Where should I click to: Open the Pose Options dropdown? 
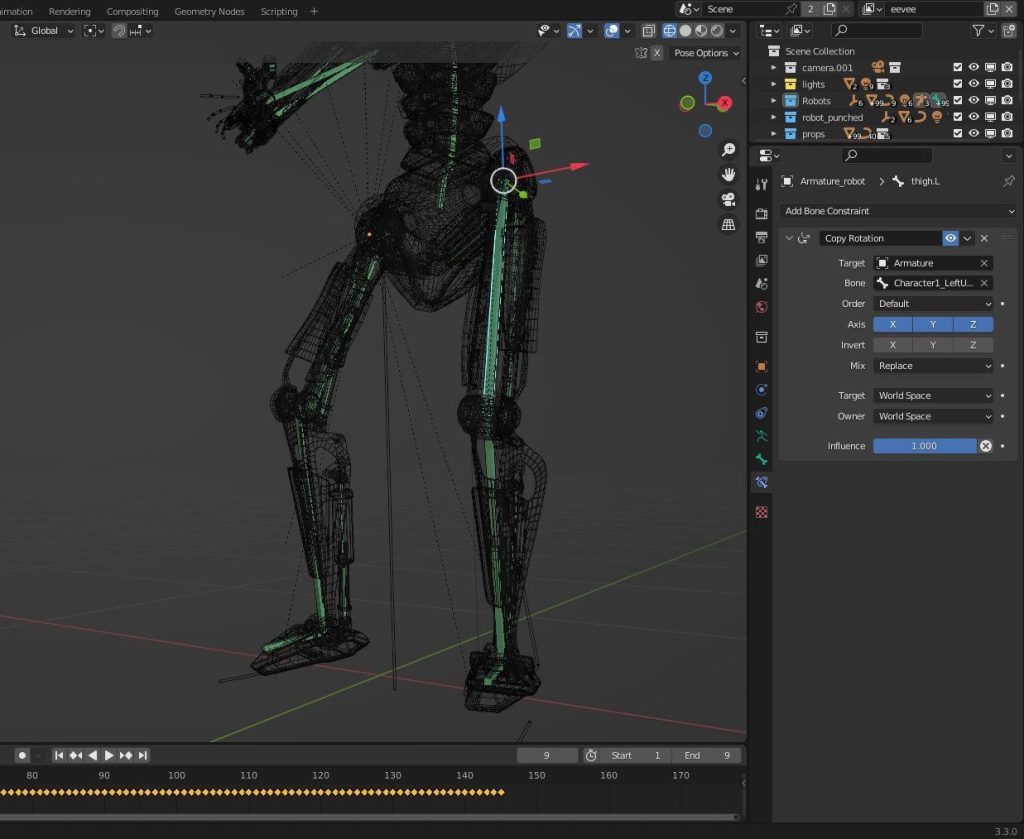[x=706, y=53]
